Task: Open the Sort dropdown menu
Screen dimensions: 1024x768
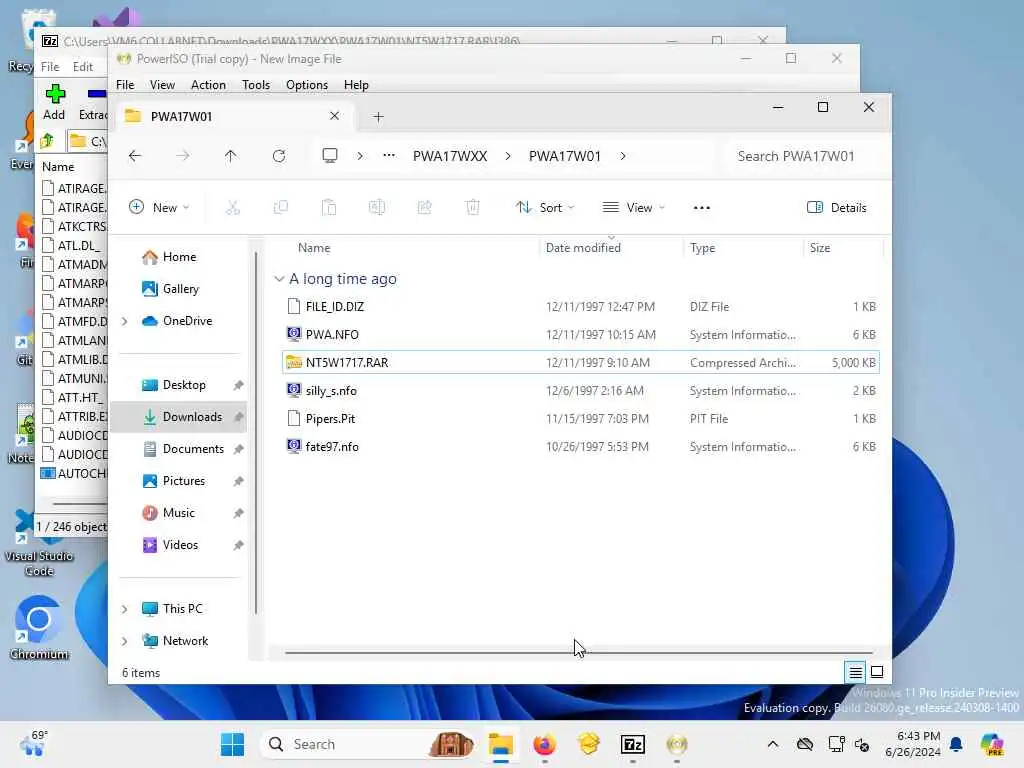Action: pyautogui.click(x=545, y=208)
